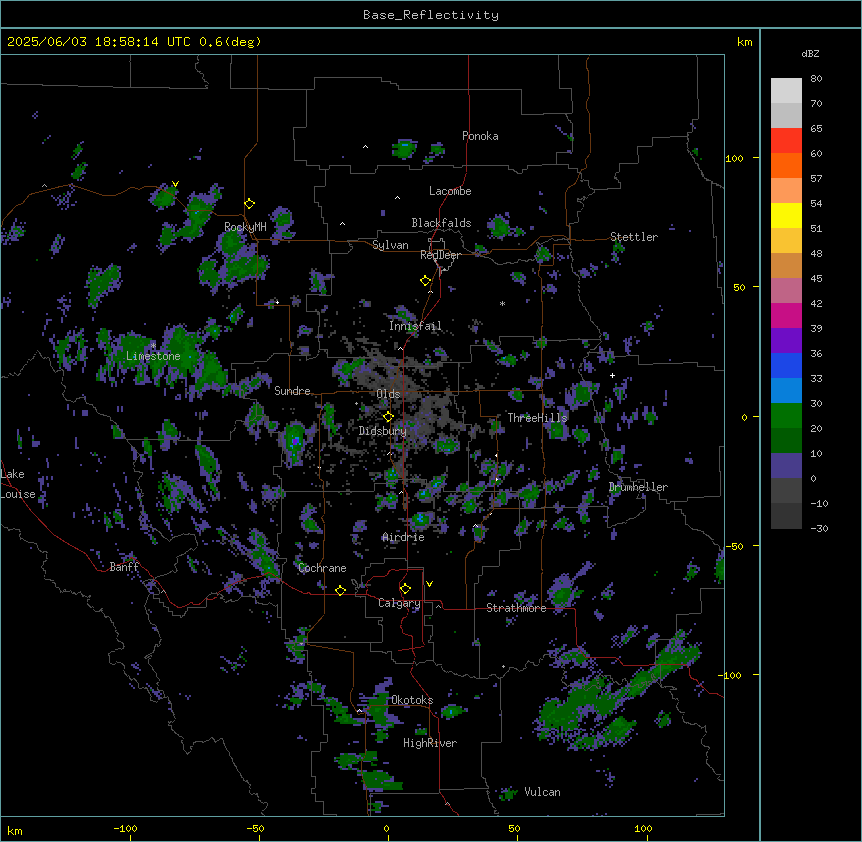Click the Lake Louise label at left edge
This screenshot has height=842, width=862.
tap(18, 484)
